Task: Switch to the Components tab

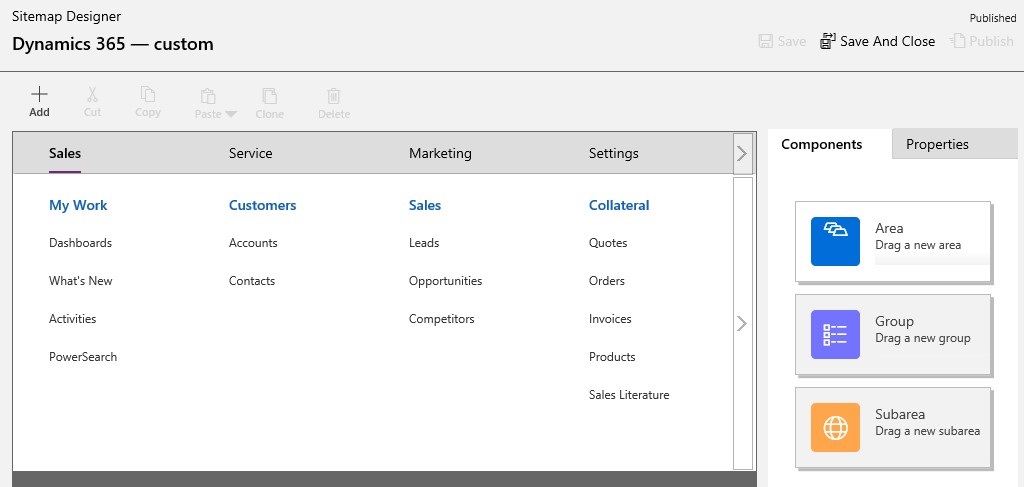Action: pyautogui.click(x=822, y=144)
